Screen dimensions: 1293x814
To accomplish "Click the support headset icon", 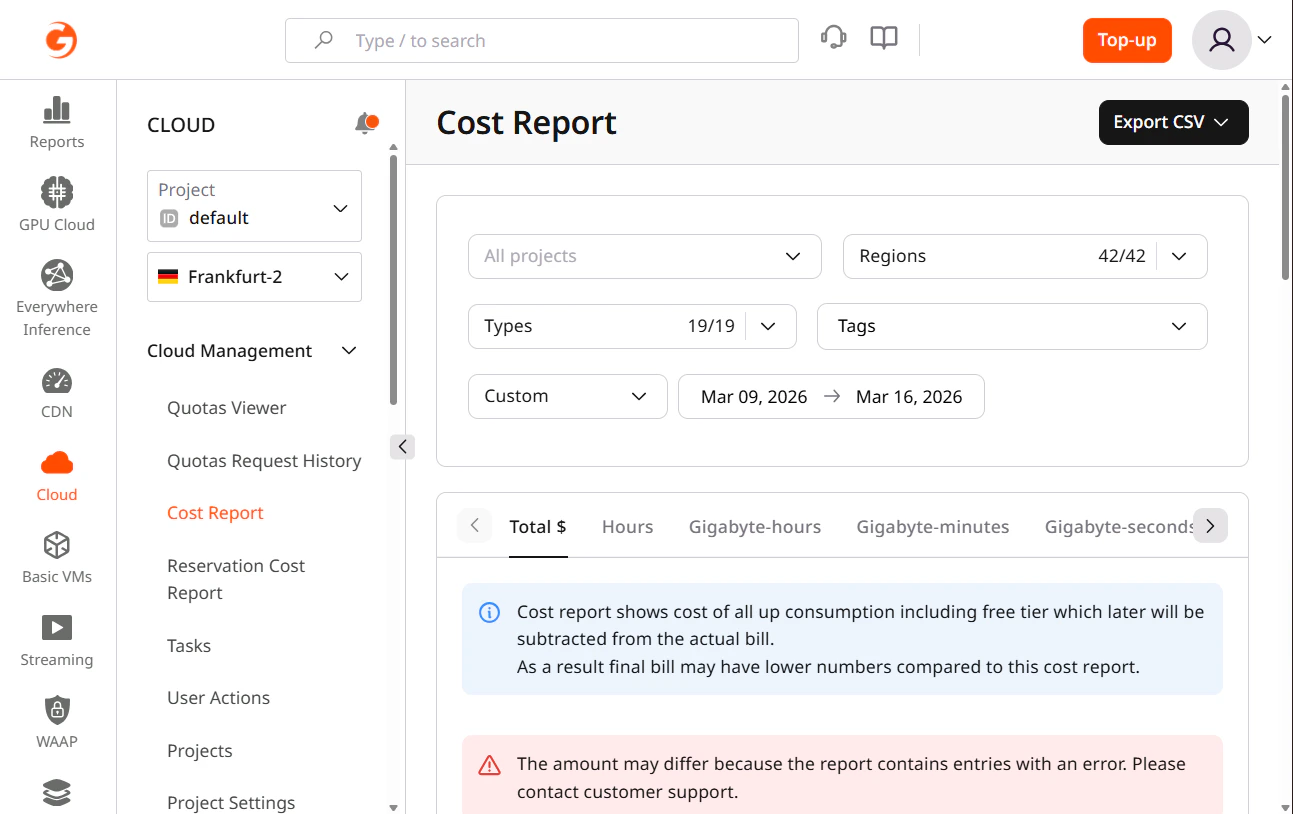I will [x=833, y=36].
